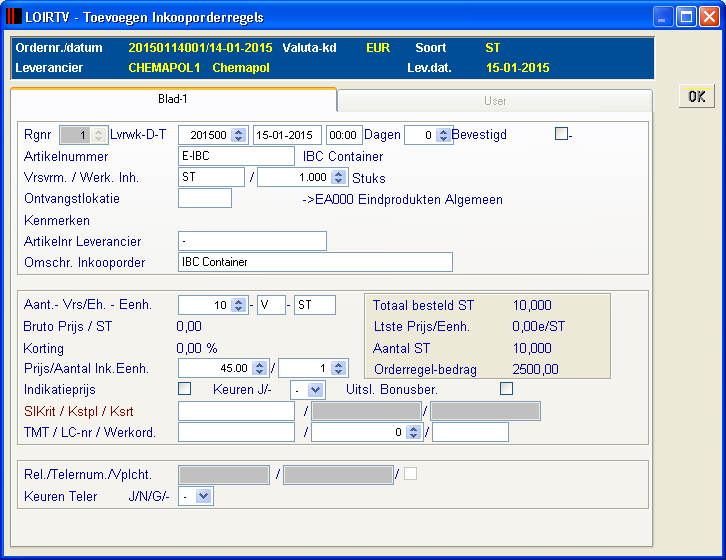
Task: Check the Uitsl. Bonusber. checkbox
Action: (x=506, y=389)
